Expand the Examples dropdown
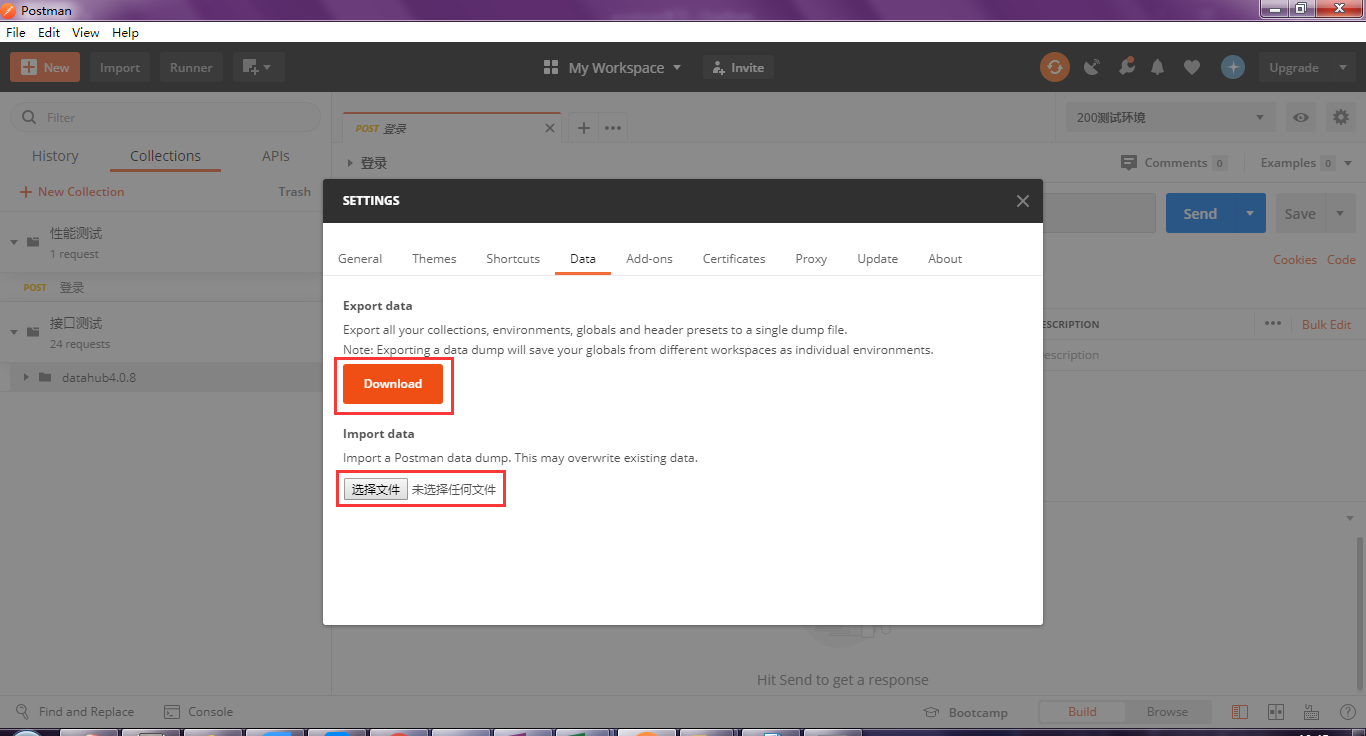 (x=1347, y=163)
